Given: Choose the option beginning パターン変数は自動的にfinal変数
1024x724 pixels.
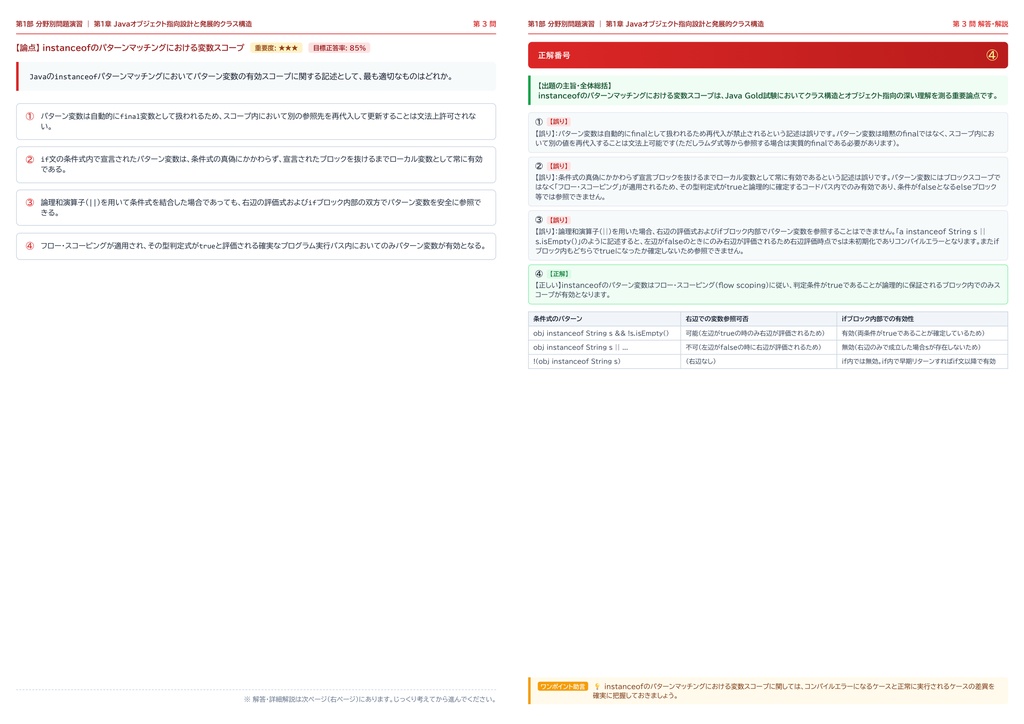Looking at the screenshot, I should pos(256,121).
